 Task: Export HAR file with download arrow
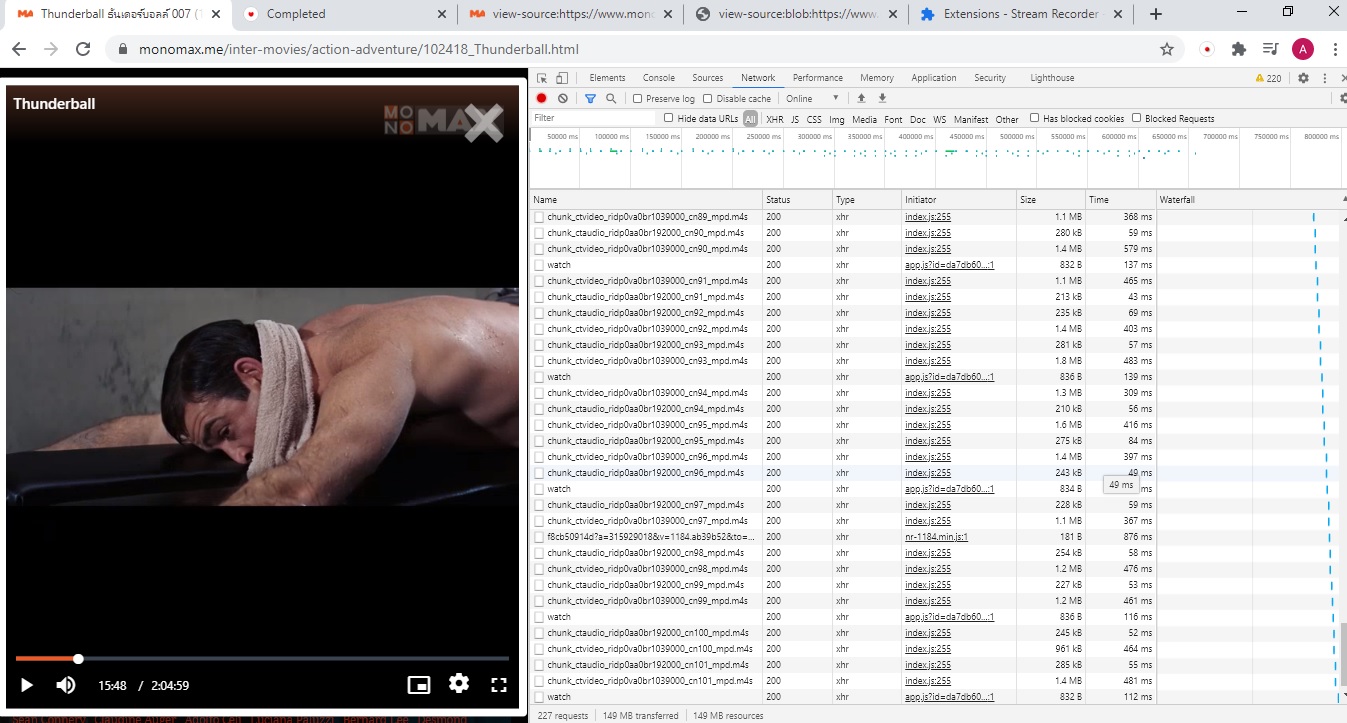pos(882,98)
